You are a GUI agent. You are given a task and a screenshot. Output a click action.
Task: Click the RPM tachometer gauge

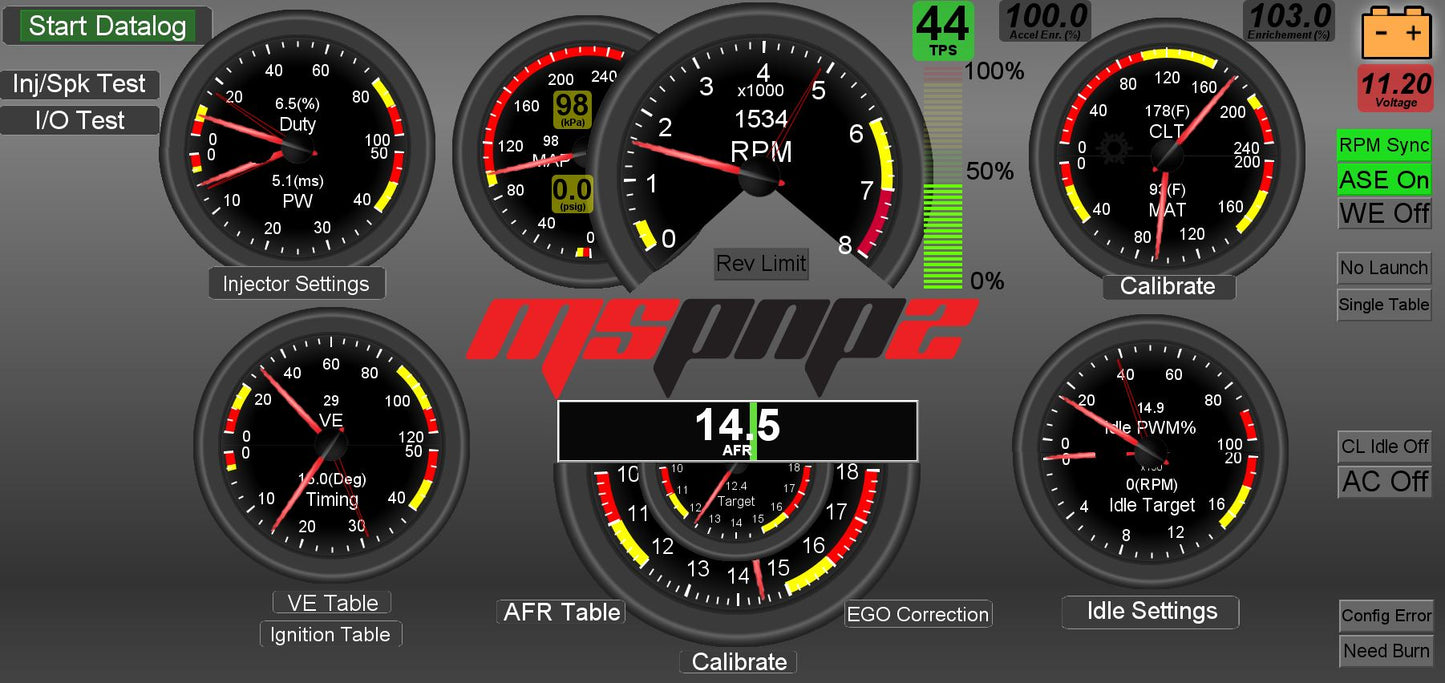(760, 150)
